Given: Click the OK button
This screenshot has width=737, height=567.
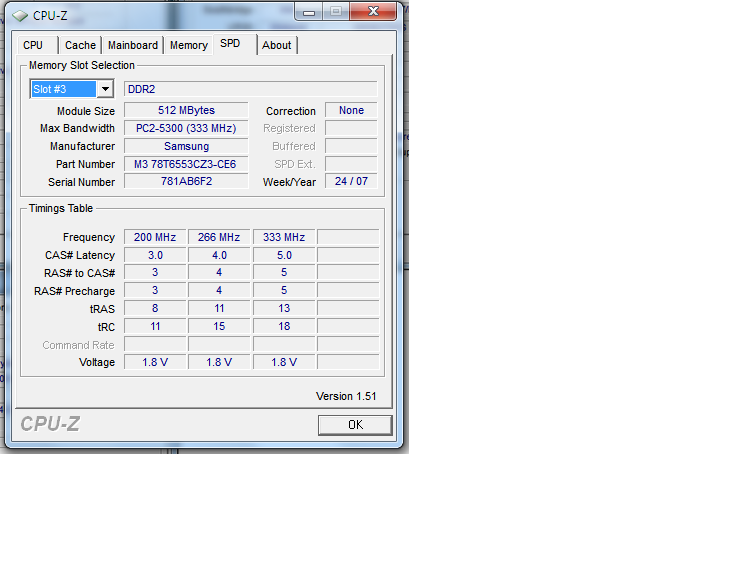Looking at the screenshot, I should coord(355,425).
